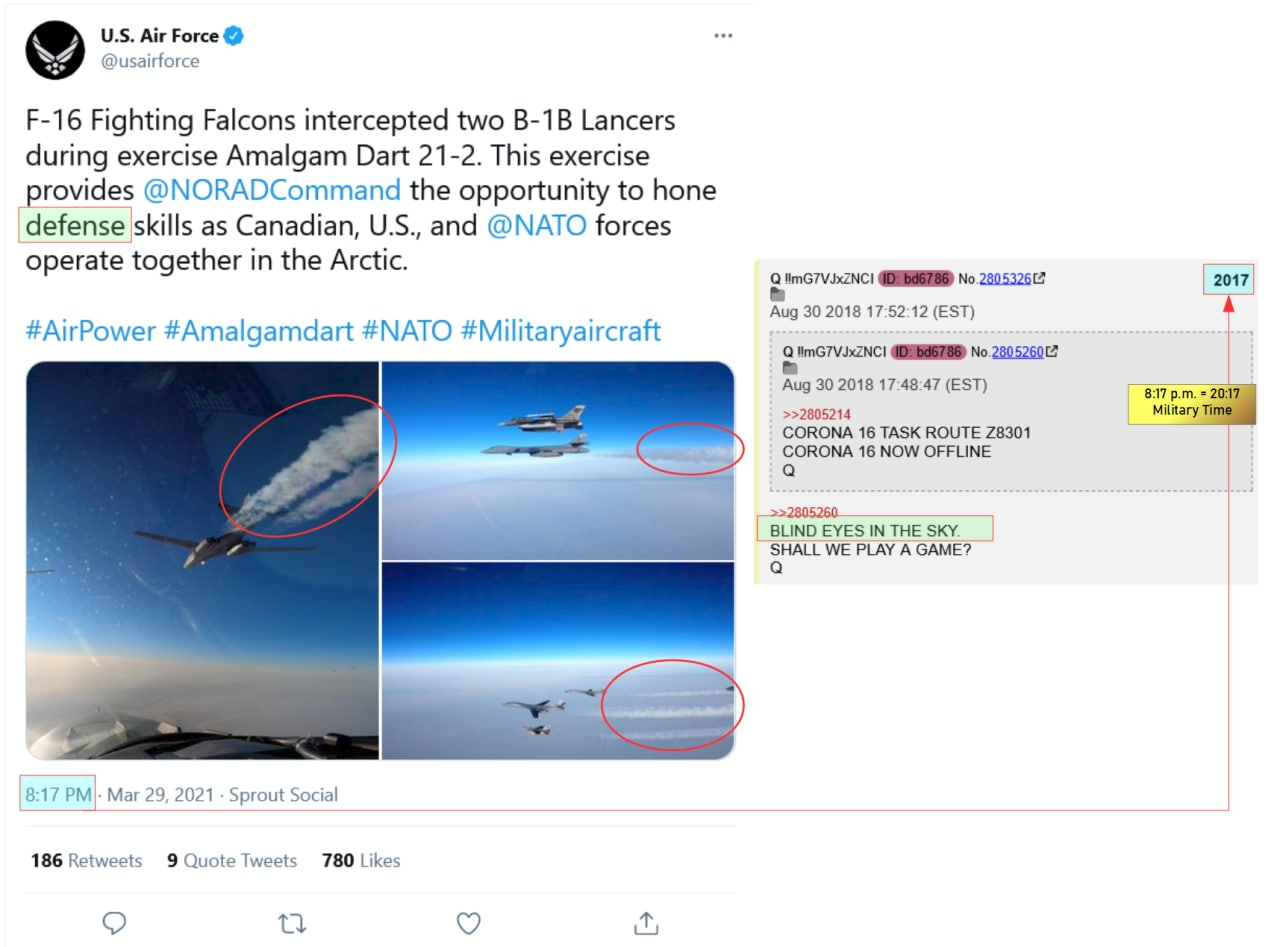Click the reply speech bubble icon

coord(114,922)
